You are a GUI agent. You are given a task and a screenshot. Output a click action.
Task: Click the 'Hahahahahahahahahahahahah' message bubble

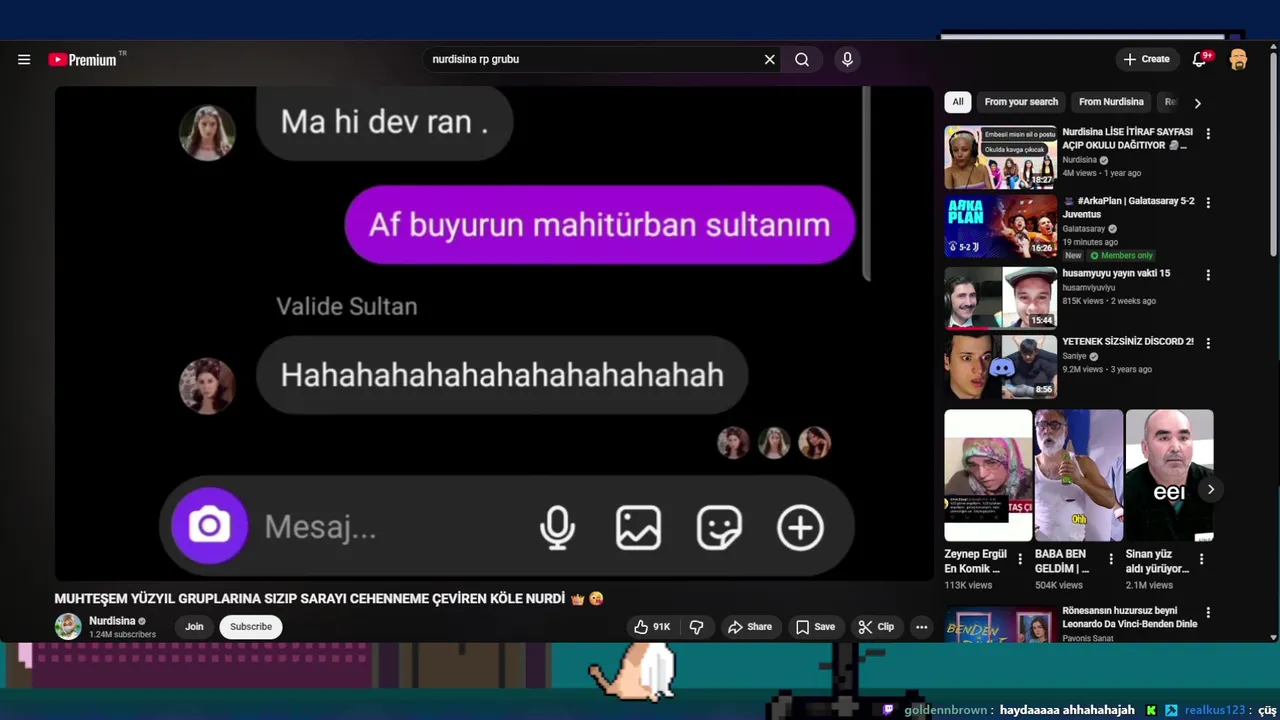(502, 375)
